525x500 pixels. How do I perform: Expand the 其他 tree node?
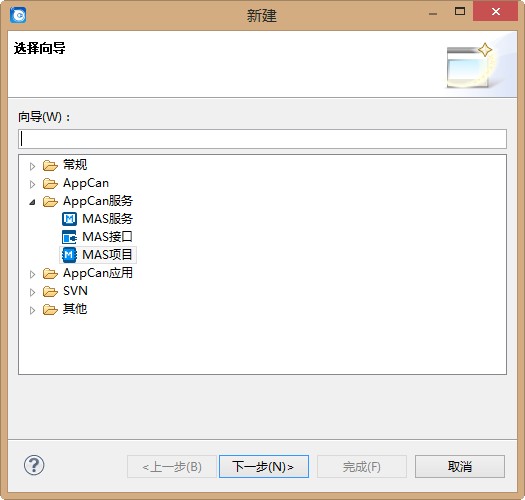point(32,310)
